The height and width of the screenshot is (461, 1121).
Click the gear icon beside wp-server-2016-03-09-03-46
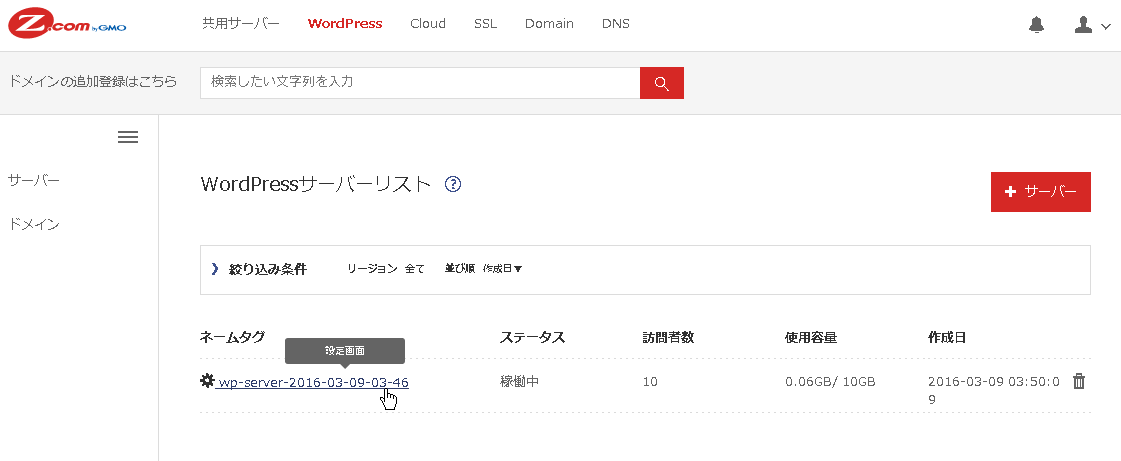coord(207,381)
